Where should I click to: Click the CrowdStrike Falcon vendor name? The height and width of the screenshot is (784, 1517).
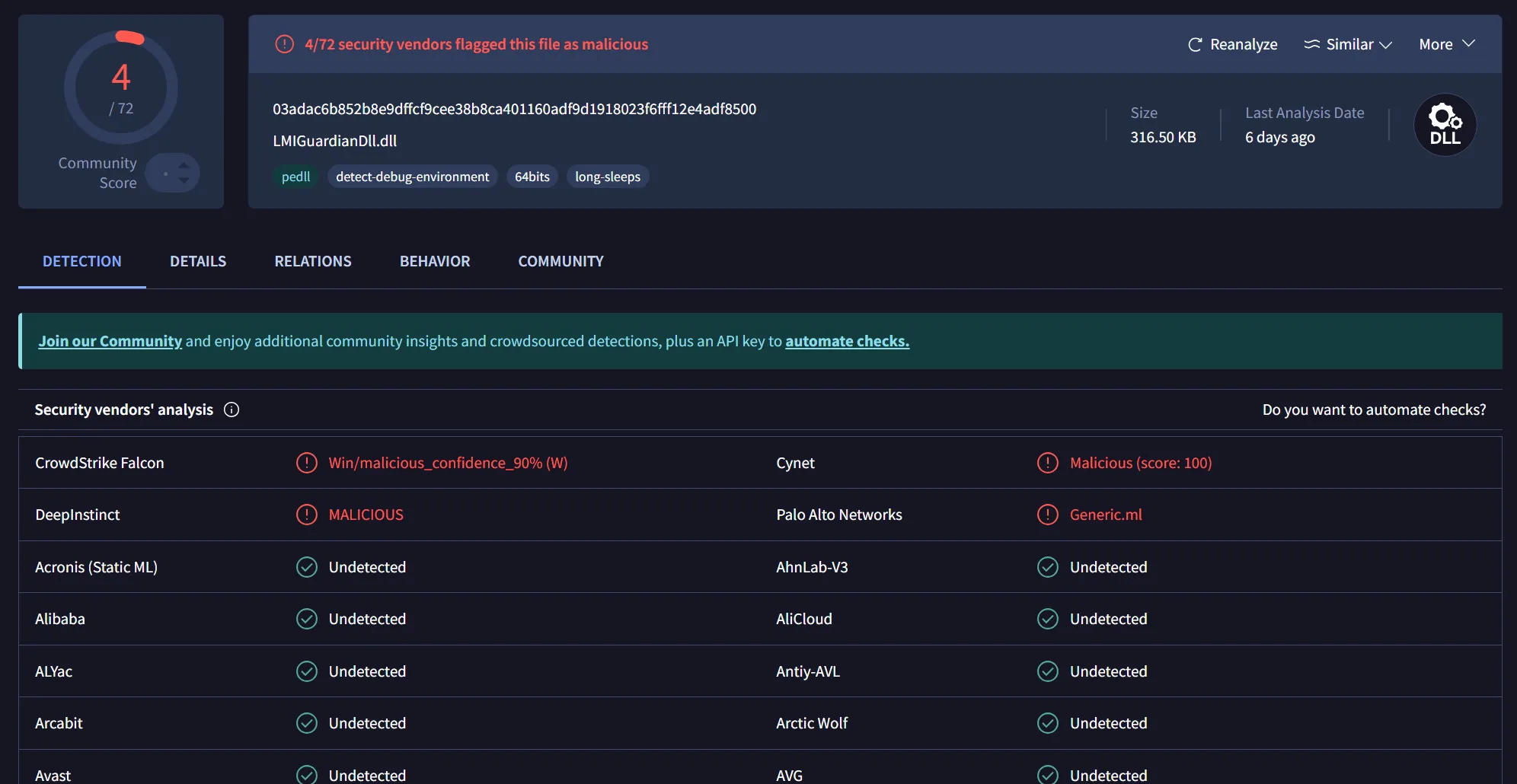[x=99, y=463]
